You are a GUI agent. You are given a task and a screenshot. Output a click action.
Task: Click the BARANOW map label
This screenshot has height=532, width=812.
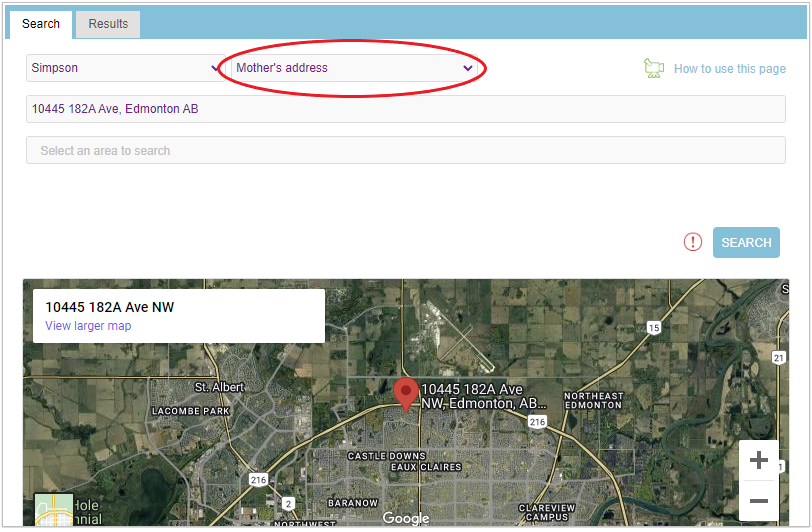(x=353, y=503)
